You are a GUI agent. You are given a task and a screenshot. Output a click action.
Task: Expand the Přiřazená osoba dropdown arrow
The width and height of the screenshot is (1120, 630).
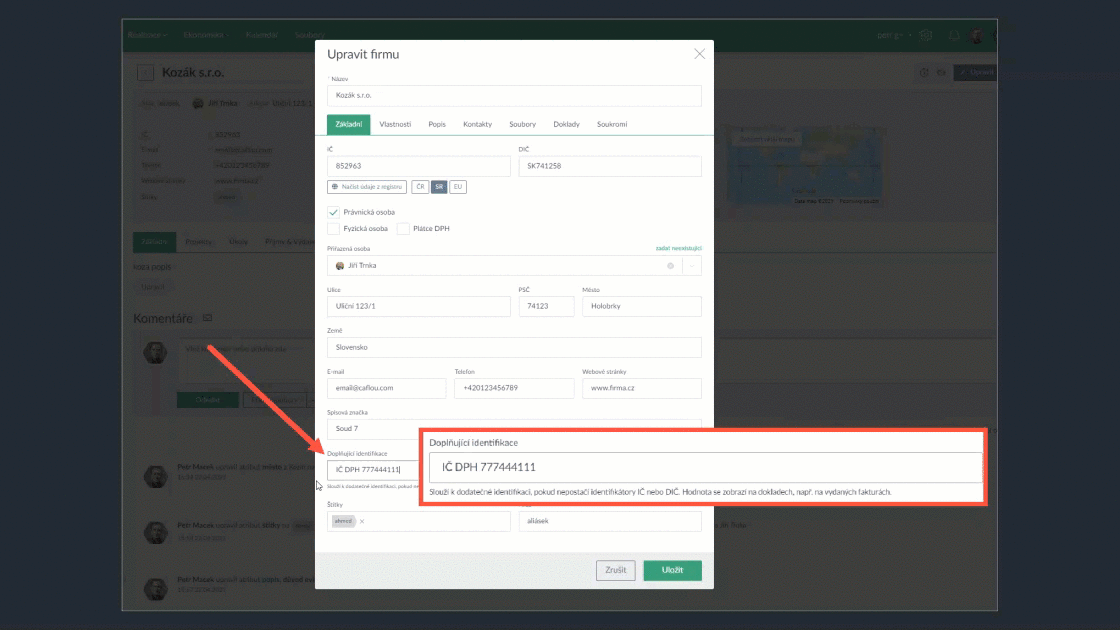click(x=692, y=266)
